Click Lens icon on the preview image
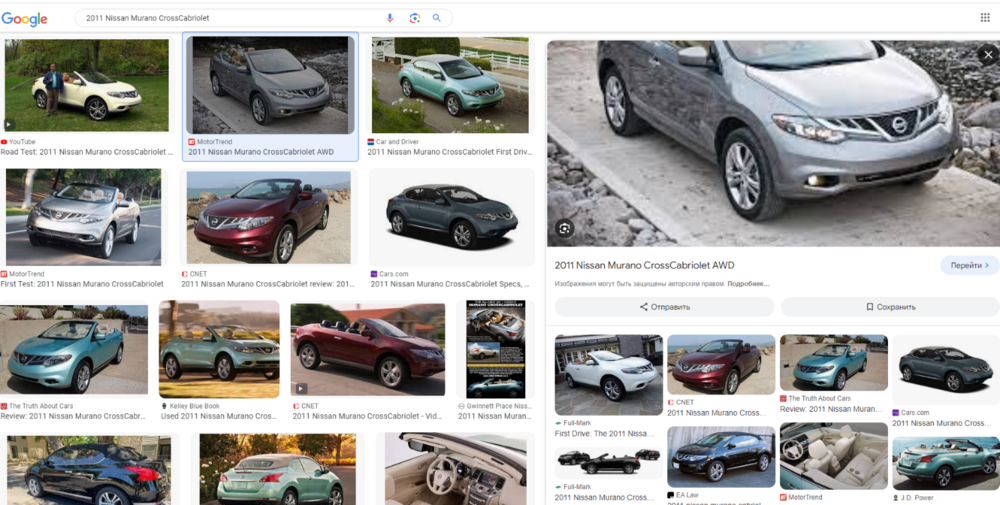The image size is (1000, 505). click(x=564, y=228)
